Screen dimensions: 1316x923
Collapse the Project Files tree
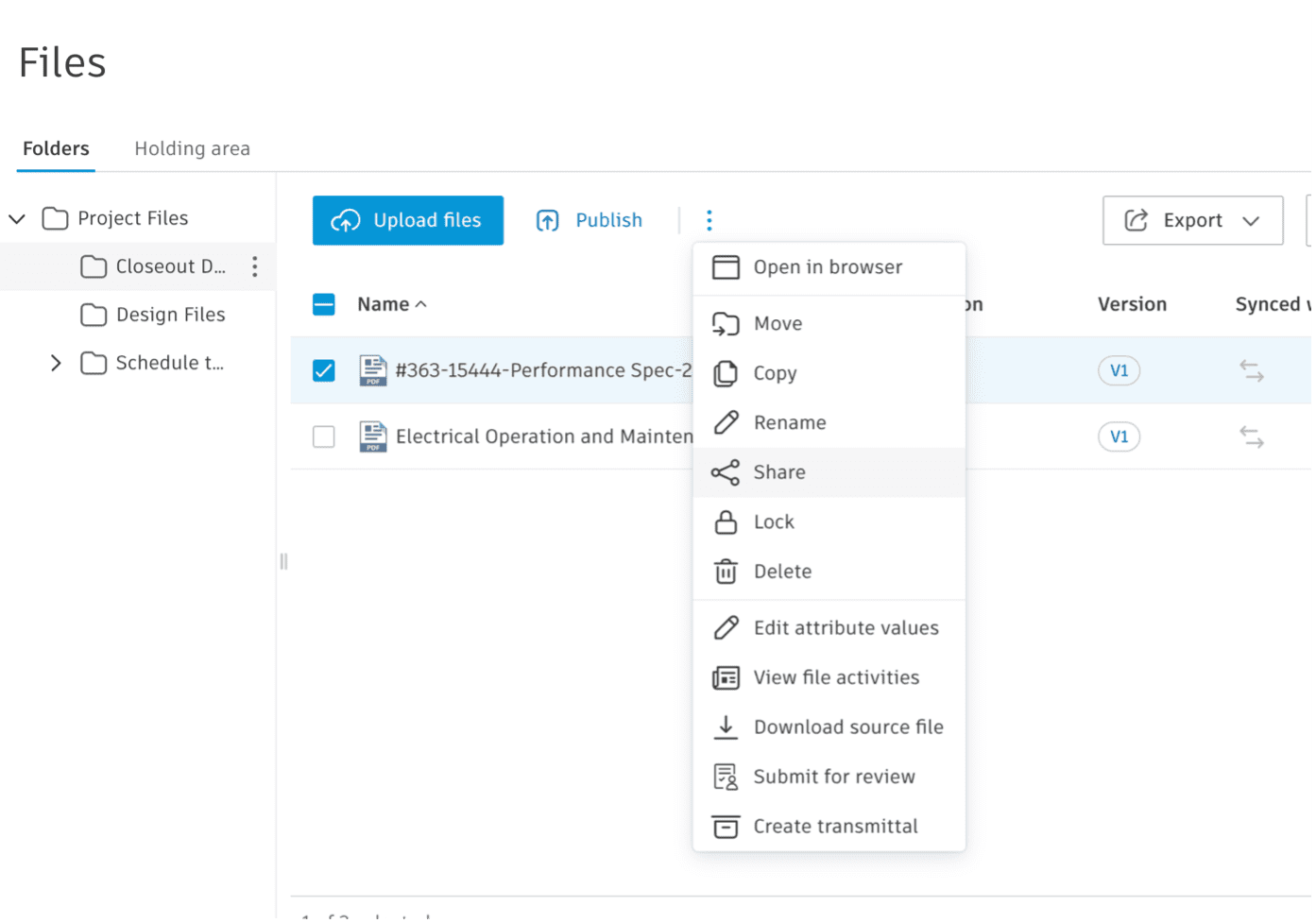click(17, 219)
